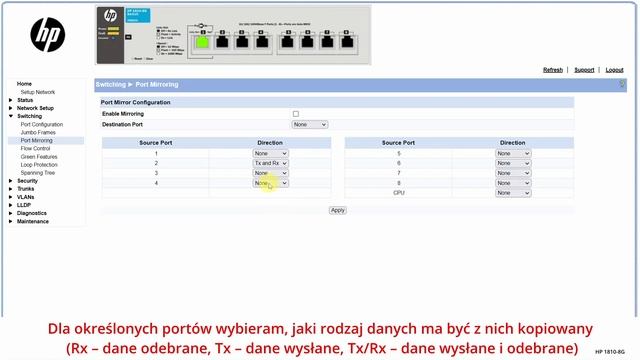Enable the Mirroring checkbox
Image resolution: width=640 pixels, height=360 pixels.
click(x=296, y=114)
